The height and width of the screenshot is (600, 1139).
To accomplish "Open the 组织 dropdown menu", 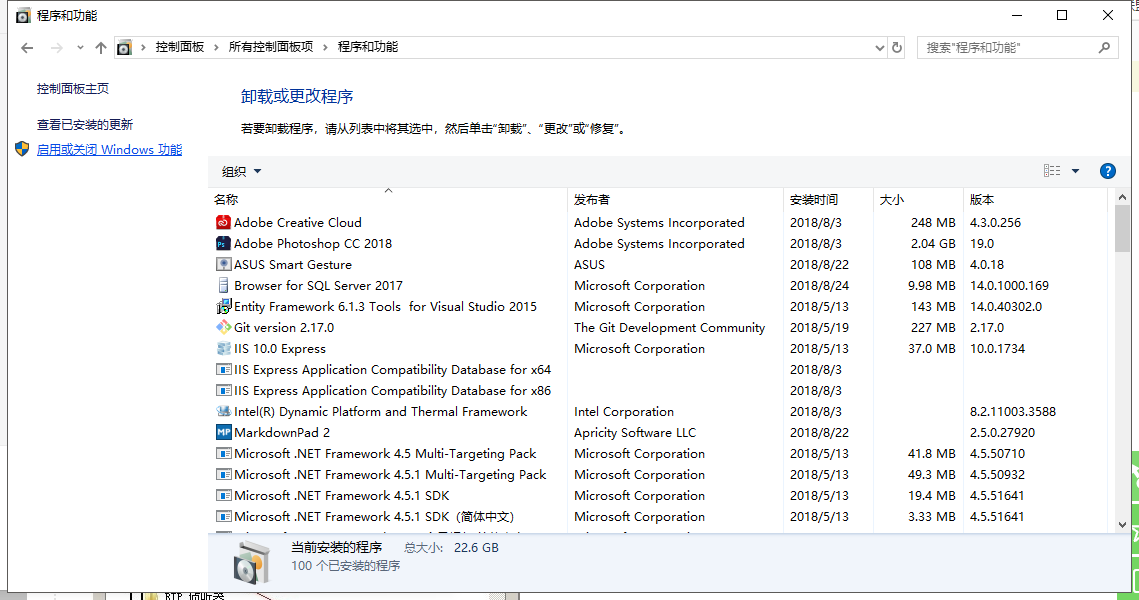I will coord(240,171).
